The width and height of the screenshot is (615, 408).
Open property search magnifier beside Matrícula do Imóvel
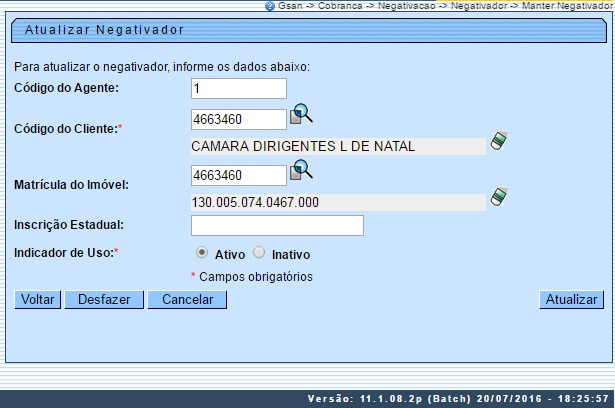pos(301,170)
